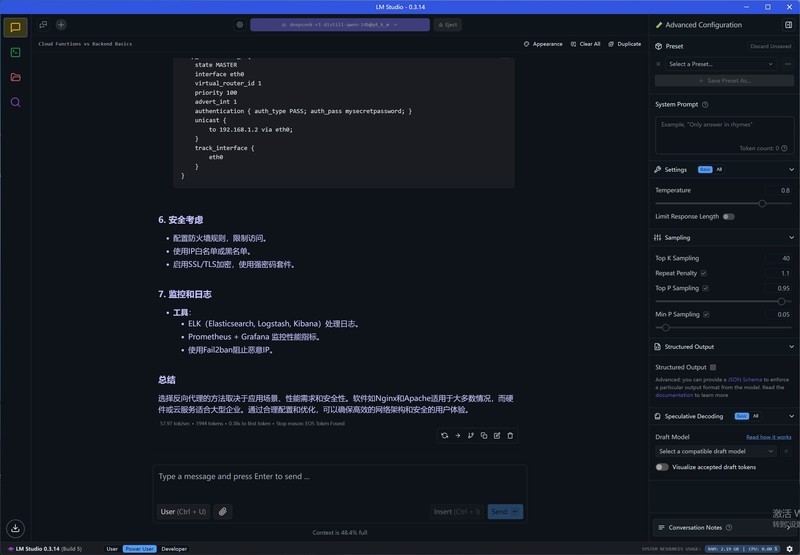Open model load settings gear icon

240,24
